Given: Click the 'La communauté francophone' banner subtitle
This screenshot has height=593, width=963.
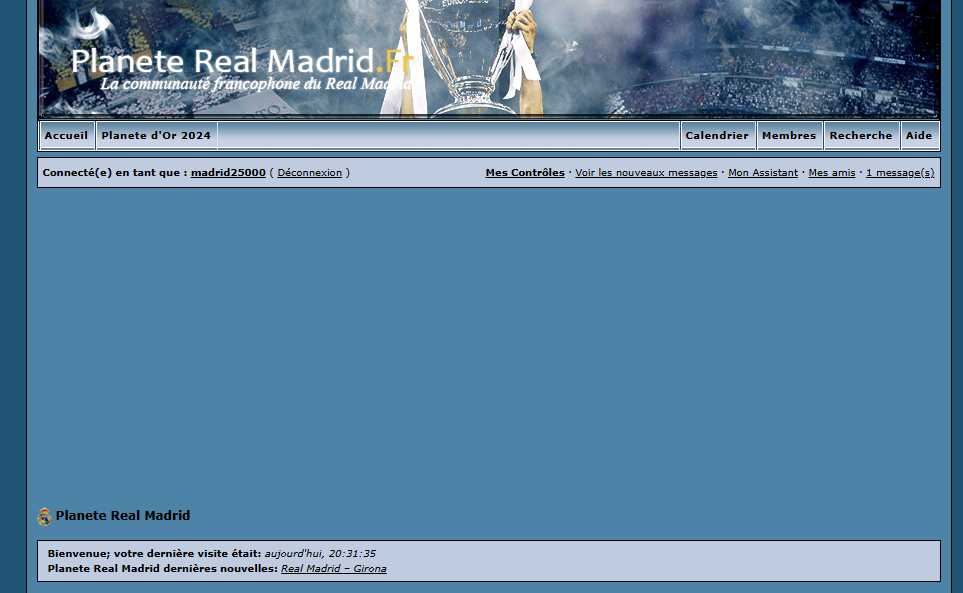Looking at the screenshot, I should point(255,84).
